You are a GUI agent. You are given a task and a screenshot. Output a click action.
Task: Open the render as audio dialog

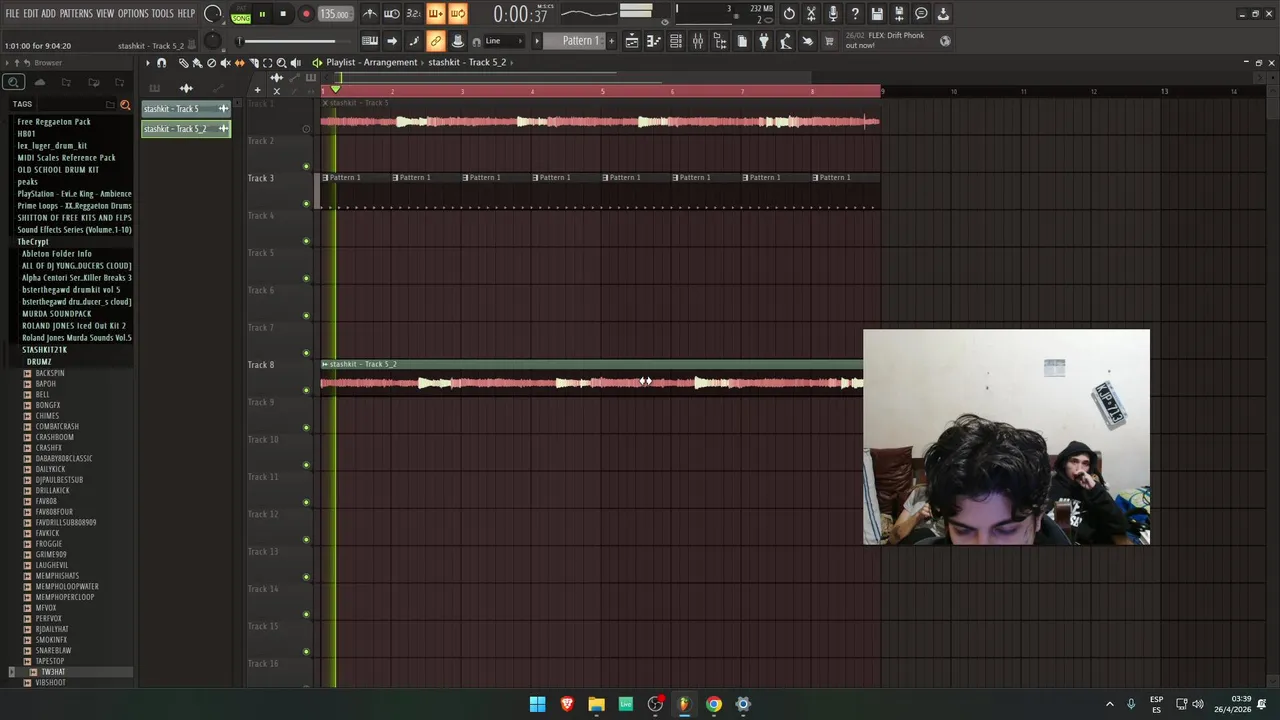pyautogui.click(x=899, y=14)
